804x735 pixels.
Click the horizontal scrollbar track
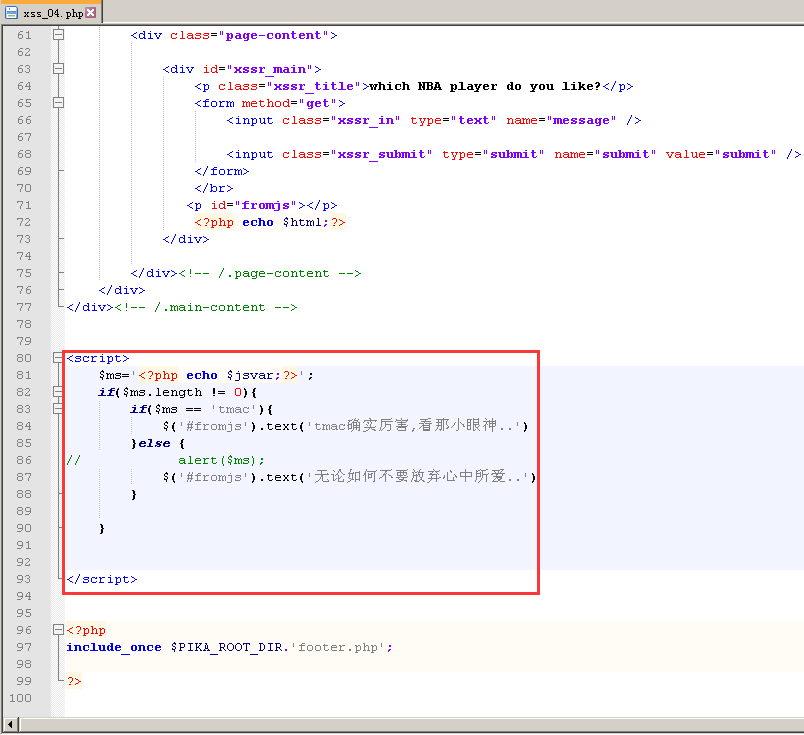click(x=411, y=725)
